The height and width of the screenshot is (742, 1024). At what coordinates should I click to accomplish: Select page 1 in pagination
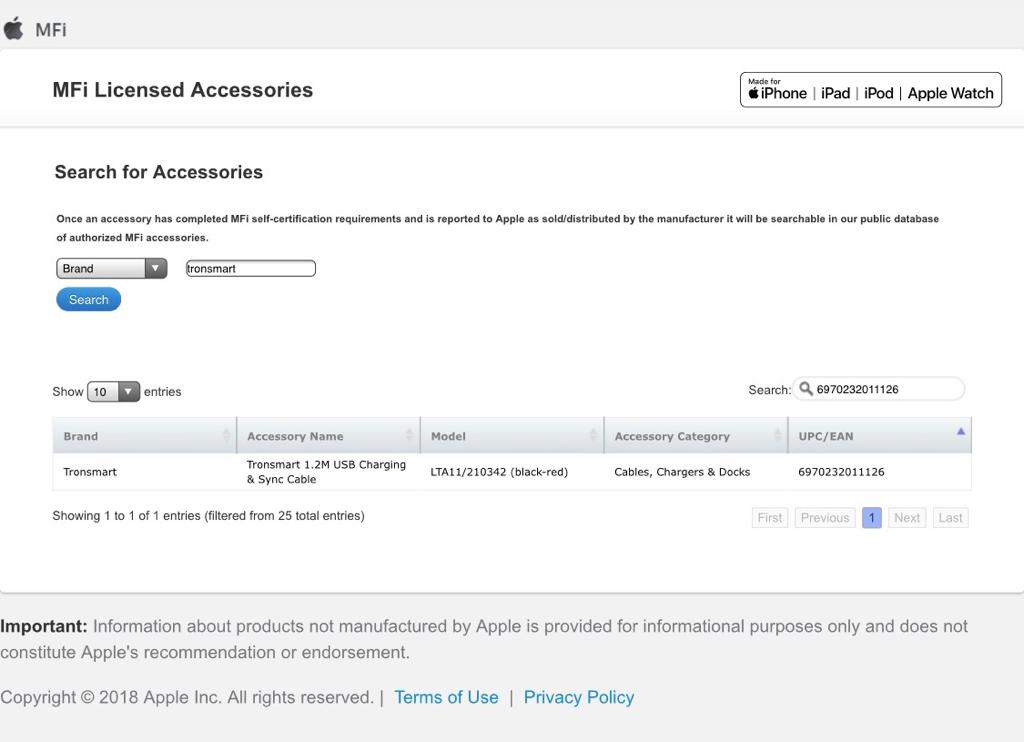click(872, 518)
